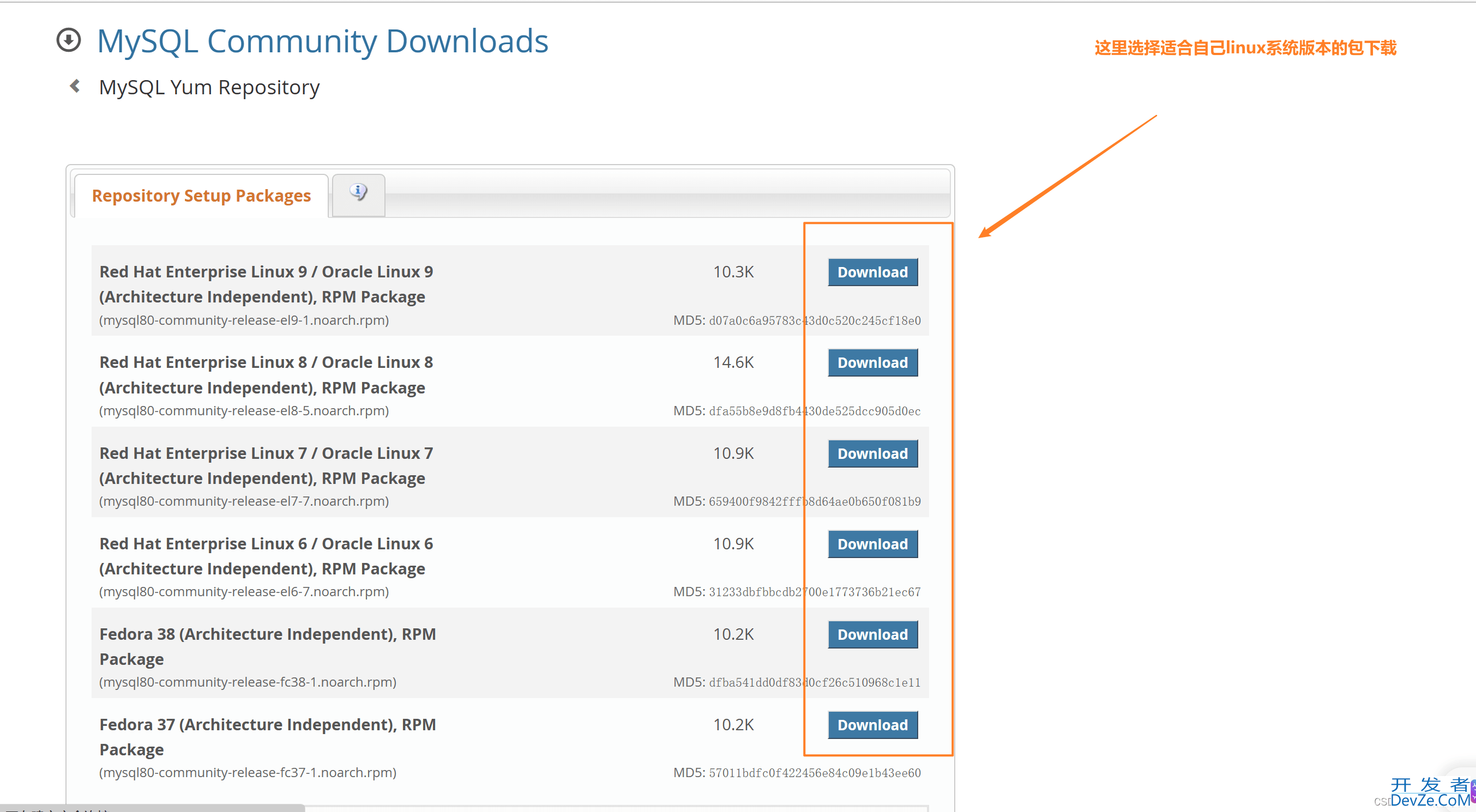Click the Fedora 37 package title
Image resolution: width=1476 pixels, height=812 pixels.
(268, 737)
